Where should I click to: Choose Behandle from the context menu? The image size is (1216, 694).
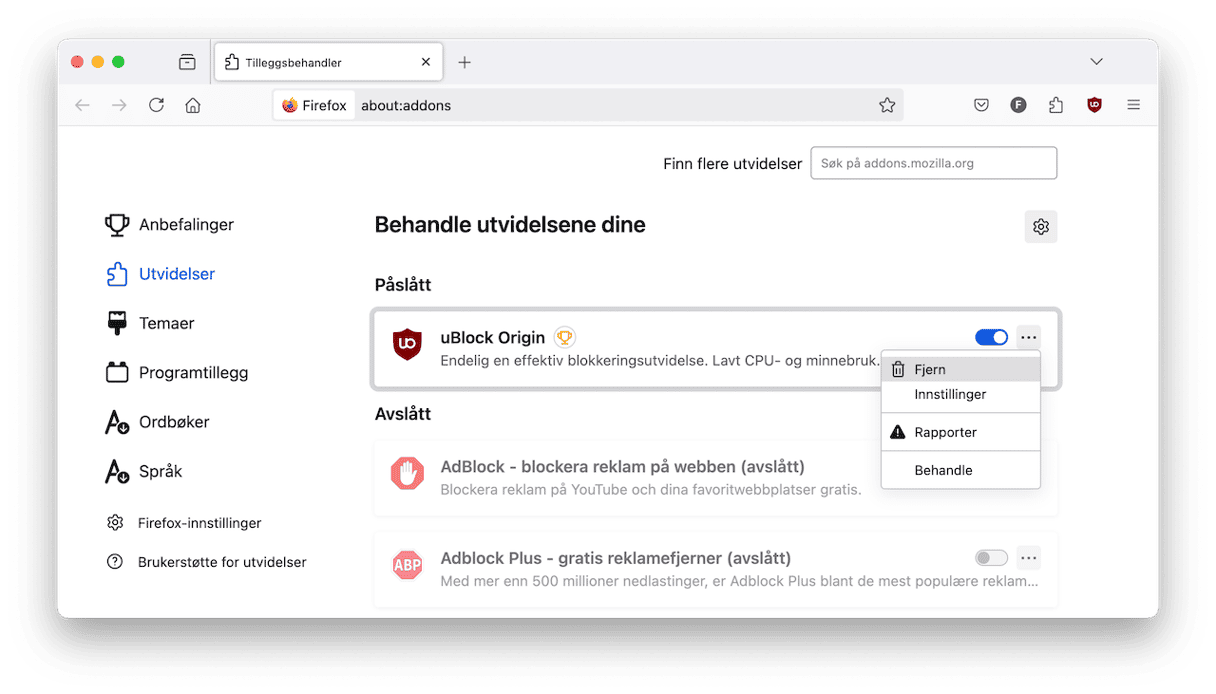pyautogui.click(x=961, y=470)
